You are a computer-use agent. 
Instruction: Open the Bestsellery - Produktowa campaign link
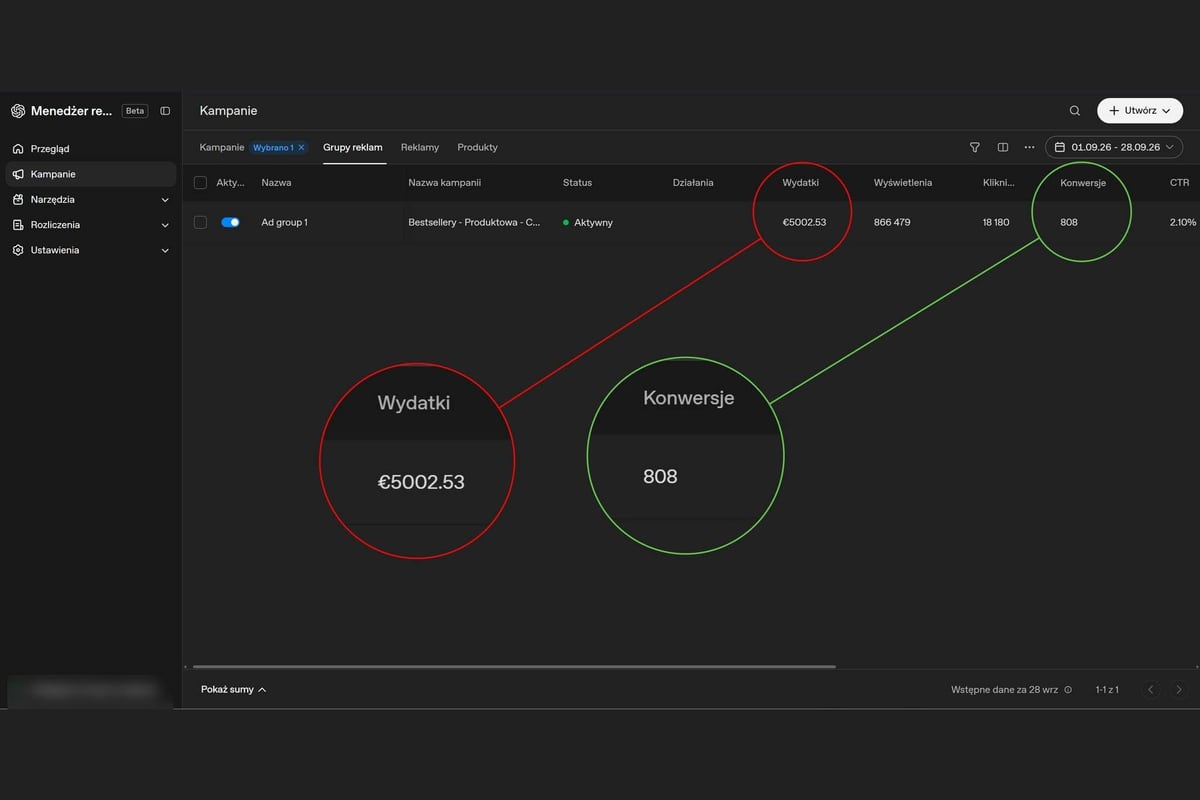[474, 222]
